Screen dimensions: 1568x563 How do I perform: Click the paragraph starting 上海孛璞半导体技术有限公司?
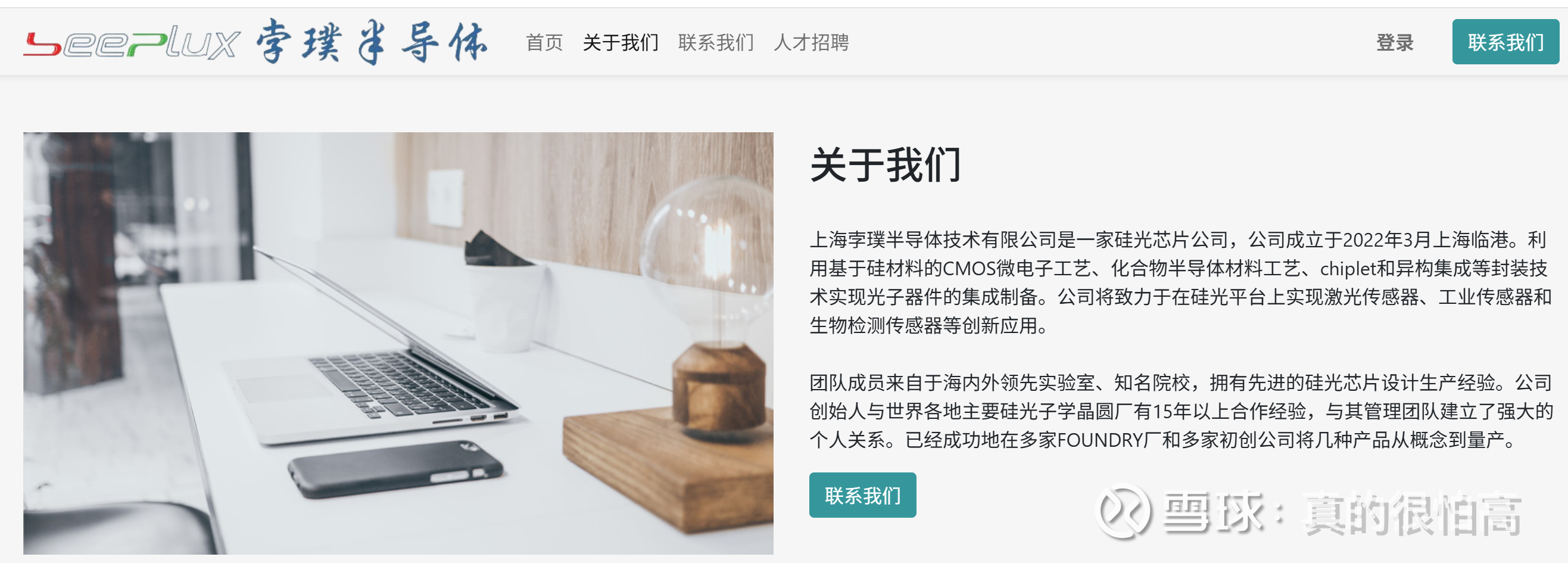pyautogui.click(x=1180, y=282)
